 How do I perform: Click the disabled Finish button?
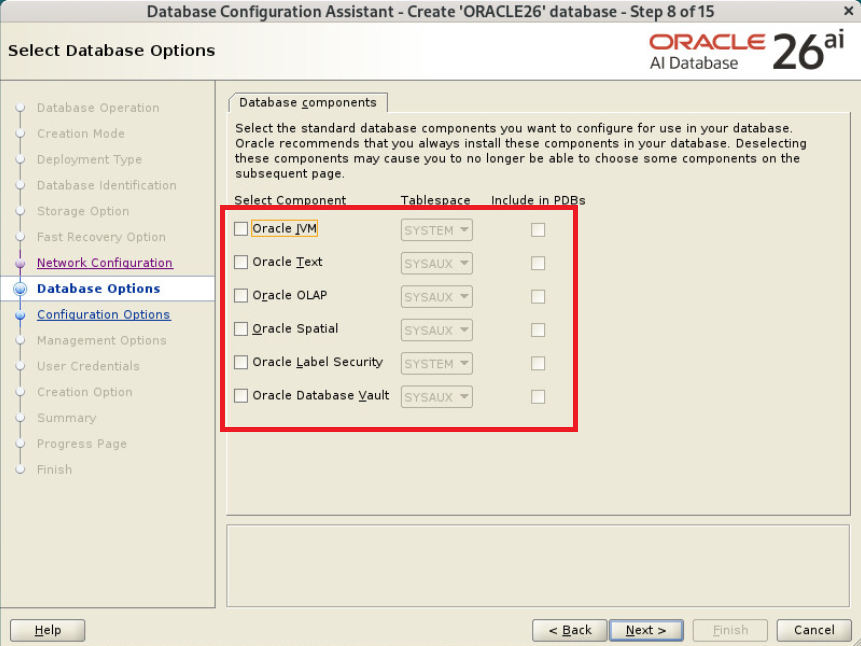pos(730,630)
